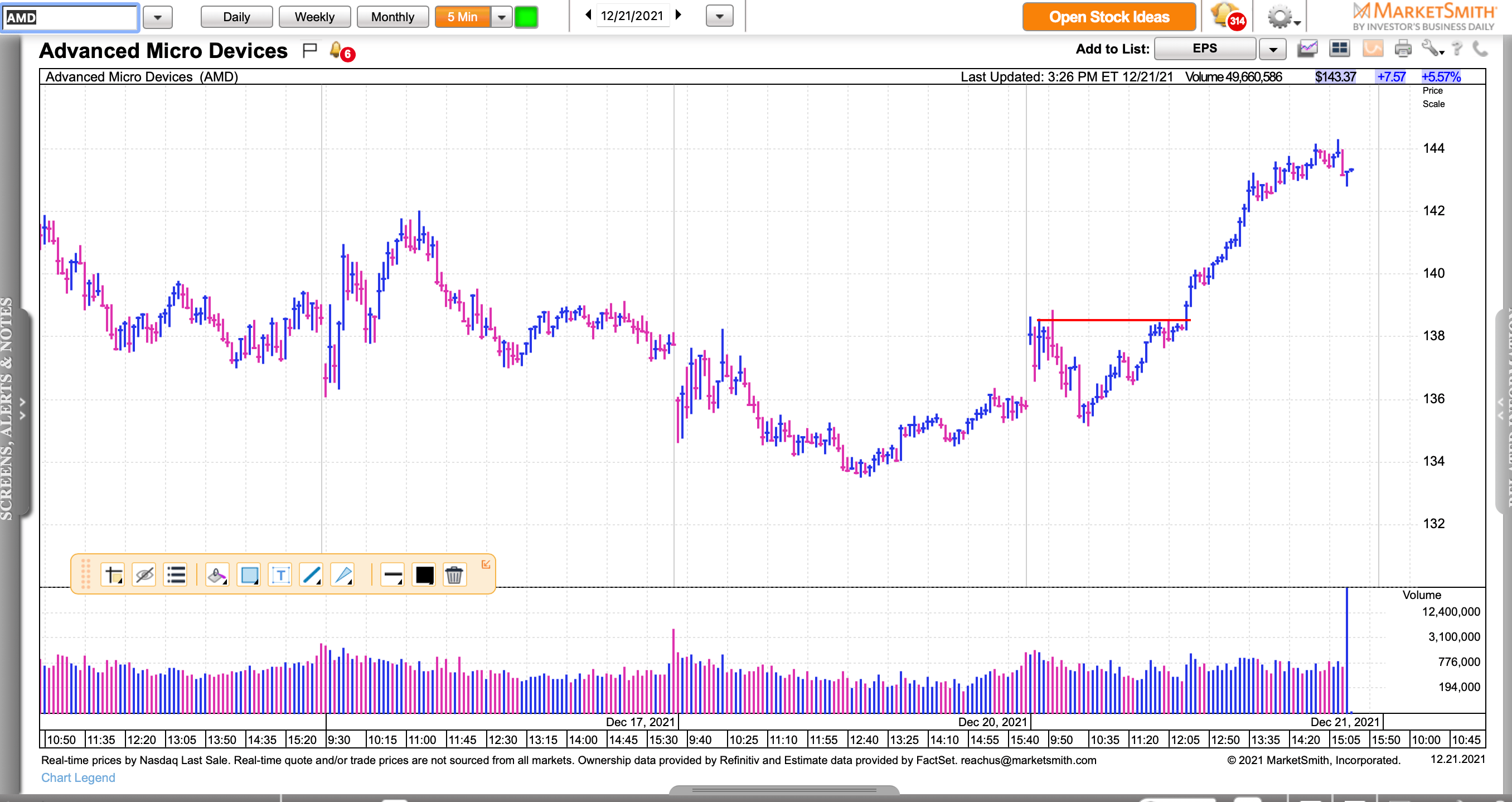Click the Price Scale label
Image resolution: width=1512 pixels, height=802 pixels.
point(1433,97)
